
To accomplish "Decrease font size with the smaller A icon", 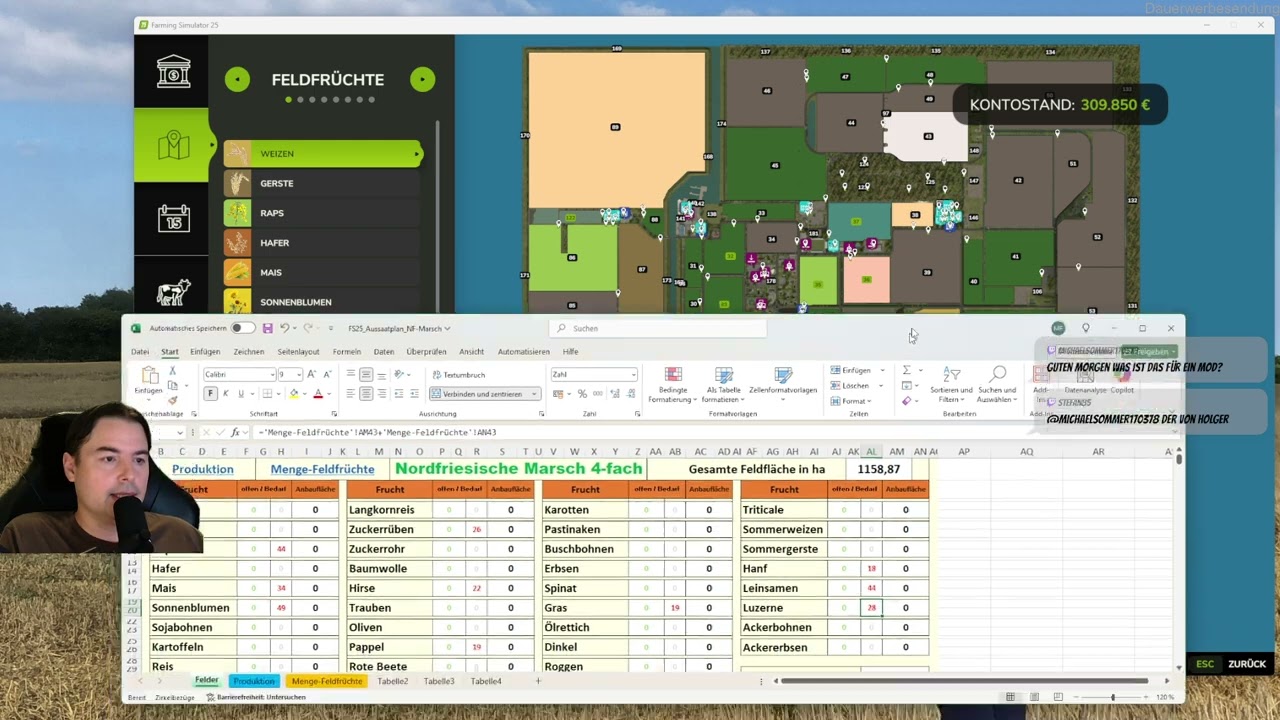I will (x=327, y=374).
